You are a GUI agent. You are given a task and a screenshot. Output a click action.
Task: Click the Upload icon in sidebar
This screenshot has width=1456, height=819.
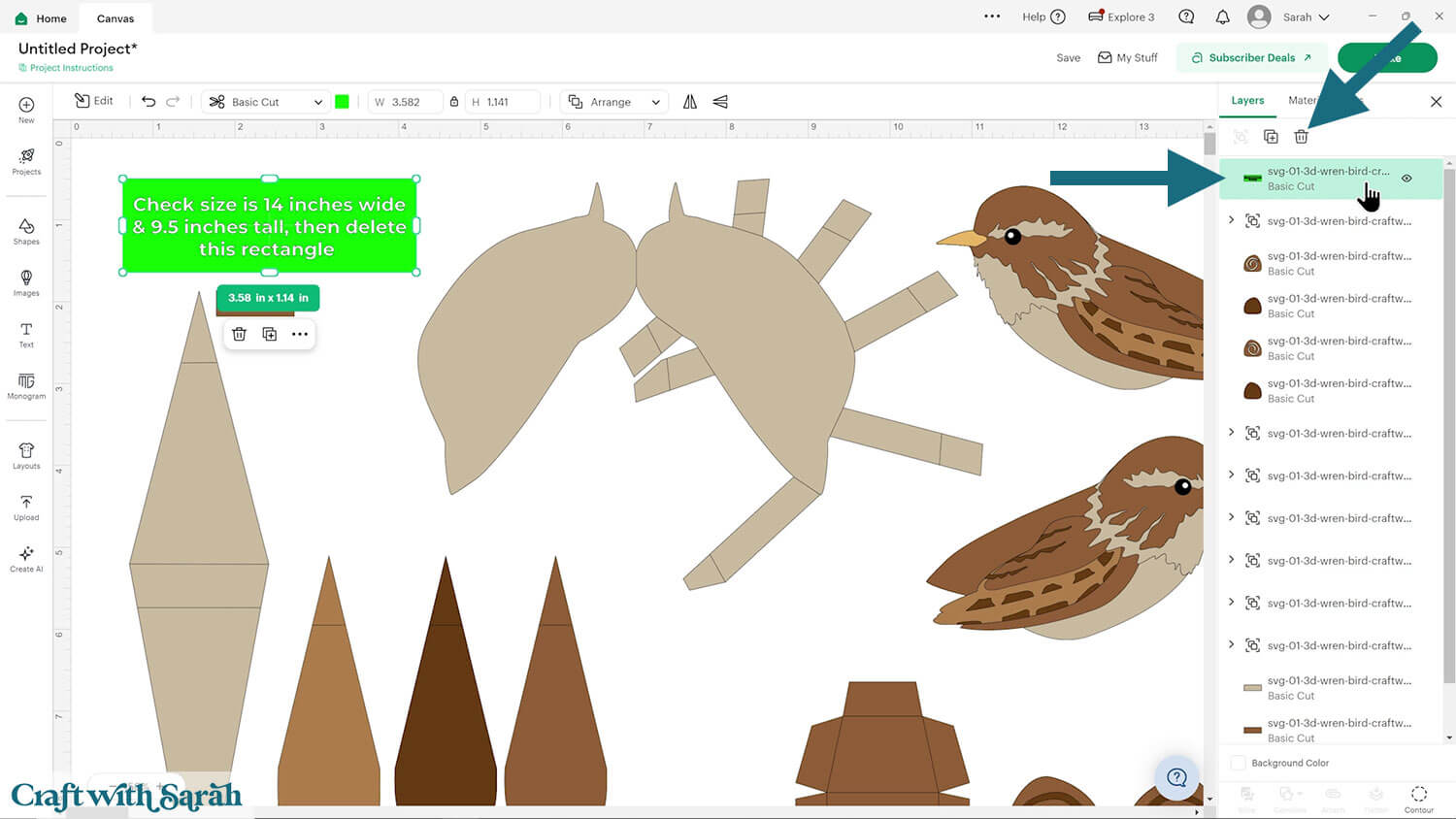26,507
